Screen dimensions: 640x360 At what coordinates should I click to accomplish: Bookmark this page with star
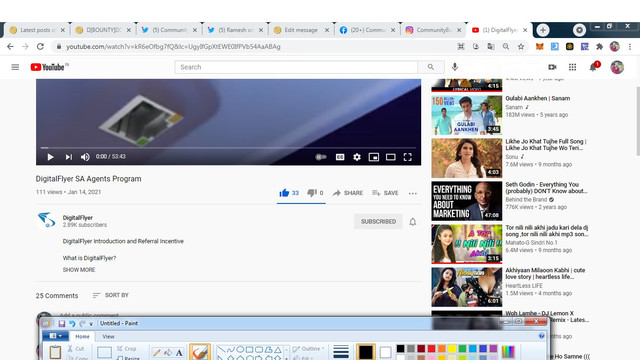pyautogui.click(x=521, y=47)
